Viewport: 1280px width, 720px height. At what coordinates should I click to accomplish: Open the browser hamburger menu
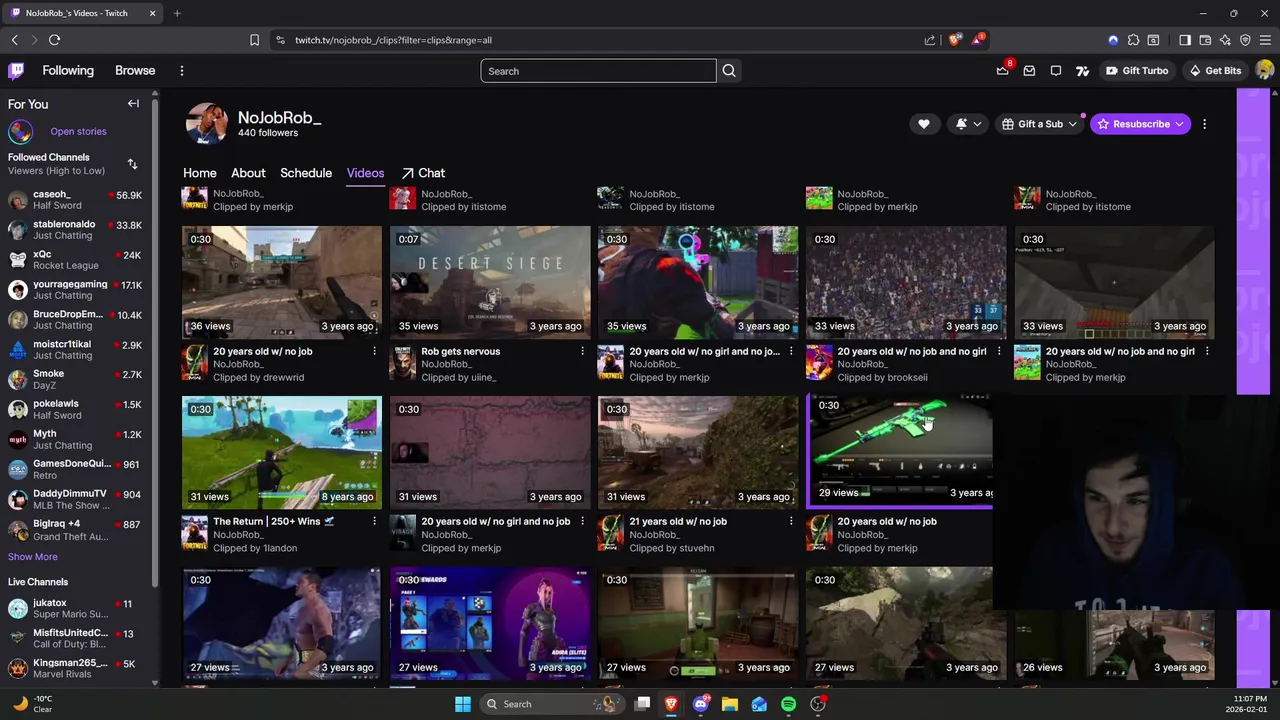click(x=1265, y=40)
